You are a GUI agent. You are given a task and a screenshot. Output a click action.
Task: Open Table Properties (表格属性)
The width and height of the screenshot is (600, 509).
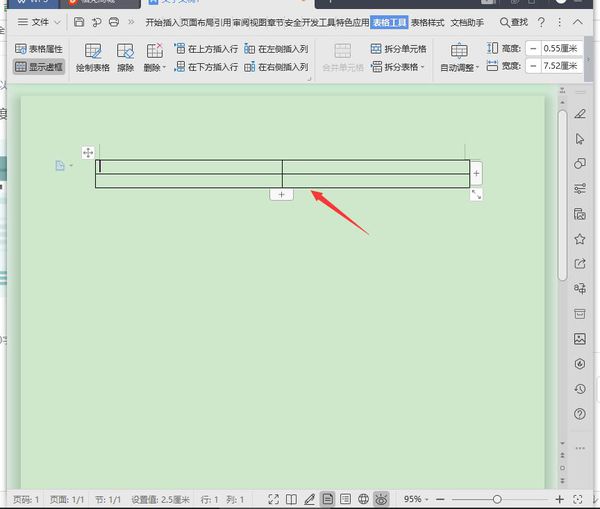tap(39, 49)
